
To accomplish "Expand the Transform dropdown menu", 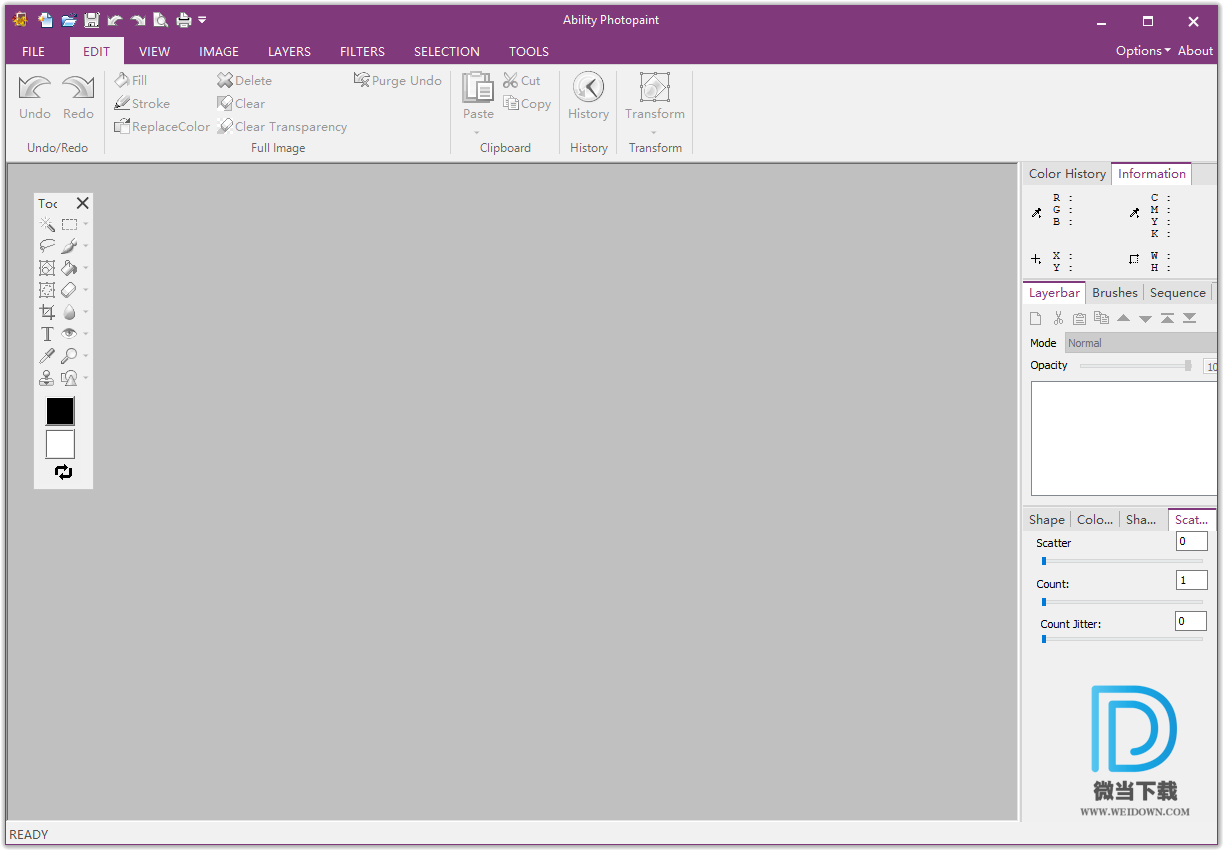I will point(654,132).
